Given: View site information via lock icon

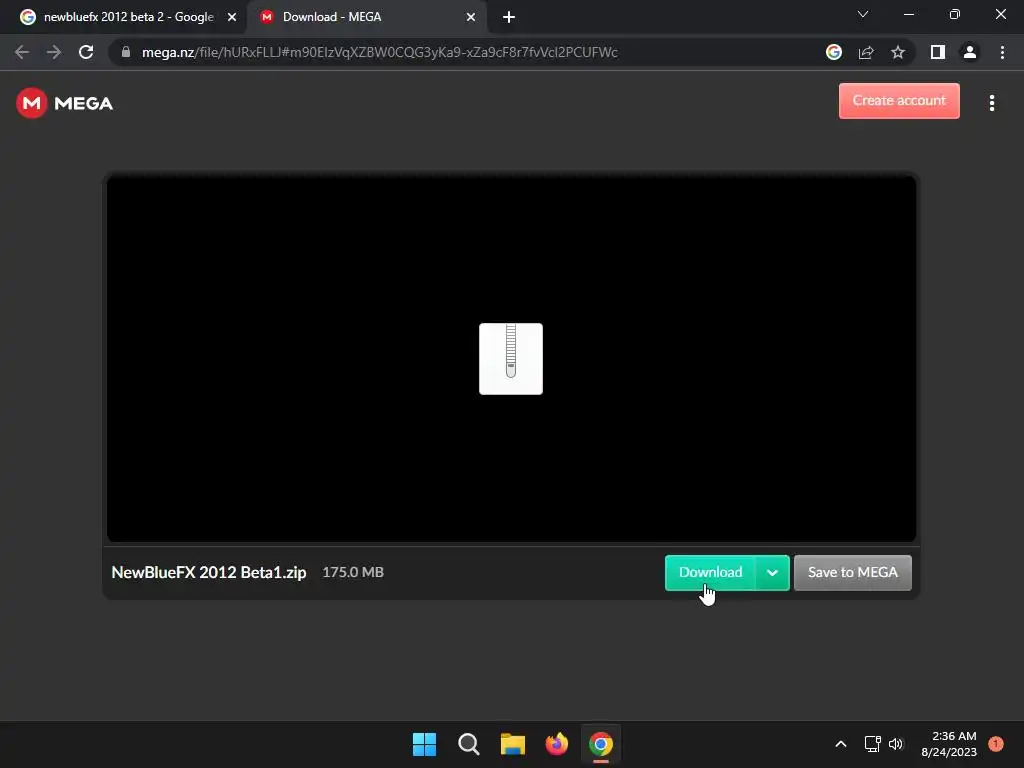Looking at the screenshot, I should coord(126,52).
